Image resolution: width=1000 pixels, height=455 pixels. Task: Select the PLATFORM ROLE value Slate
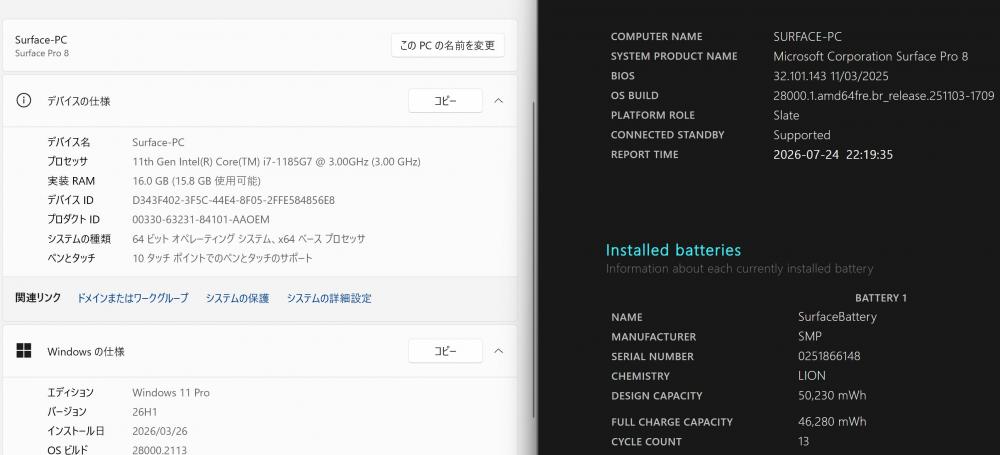click(786, 116)
